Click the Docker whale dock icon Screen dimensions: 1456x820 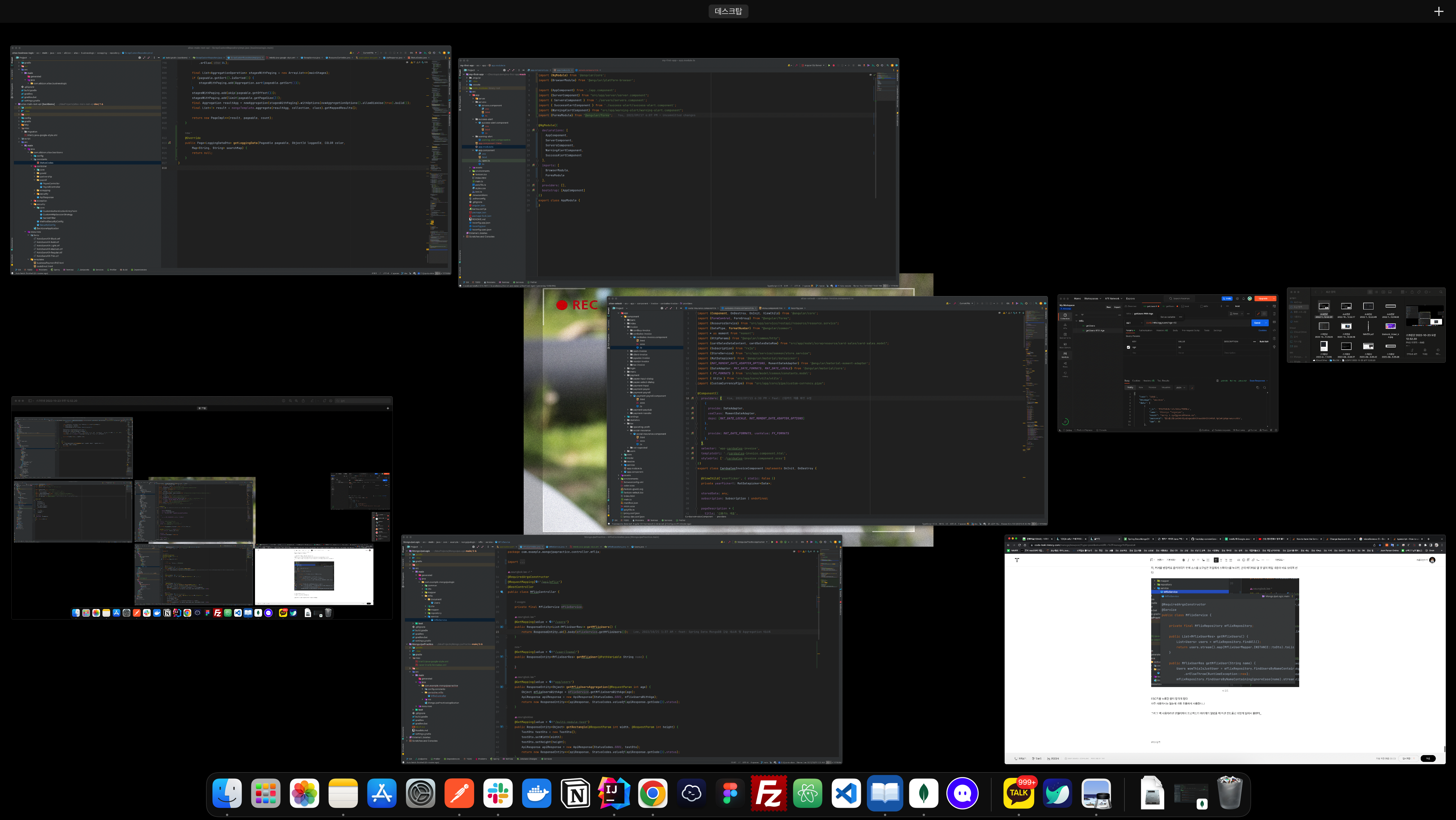[536, 794]
